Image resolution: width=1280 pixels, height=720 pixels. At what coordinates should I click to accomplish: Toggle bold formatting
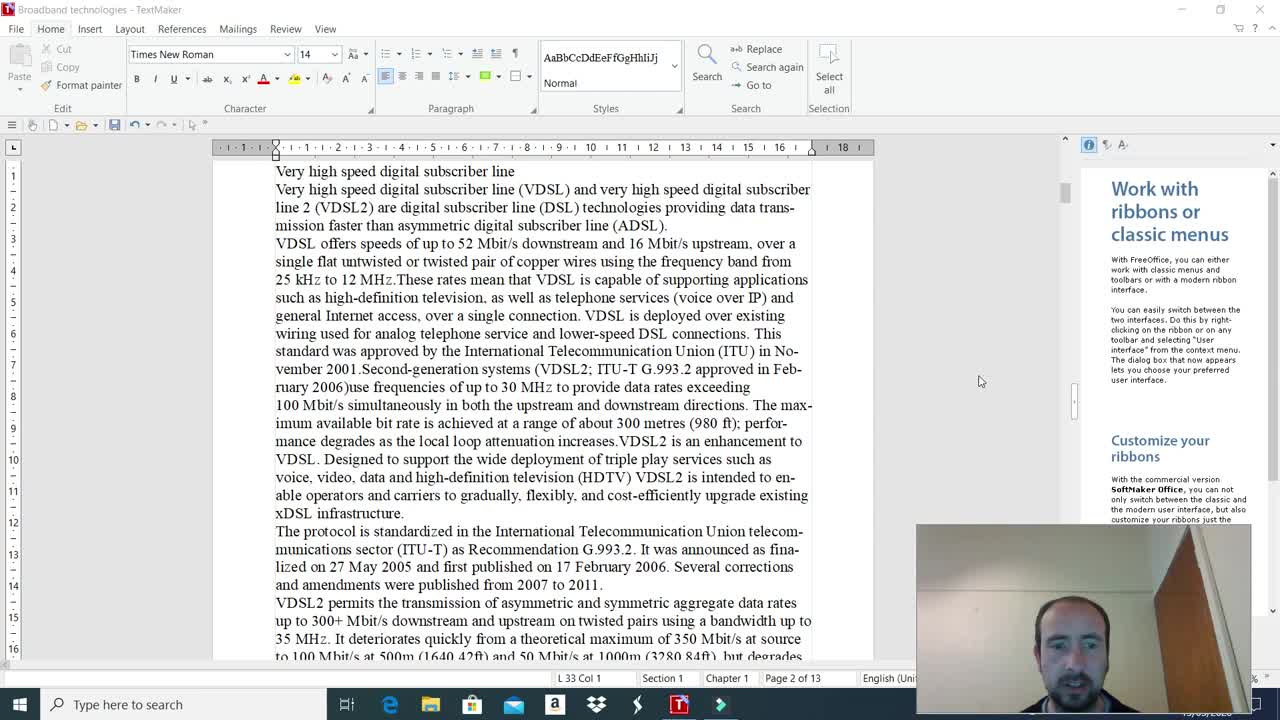pyautogui.click(x=137, y=79)
